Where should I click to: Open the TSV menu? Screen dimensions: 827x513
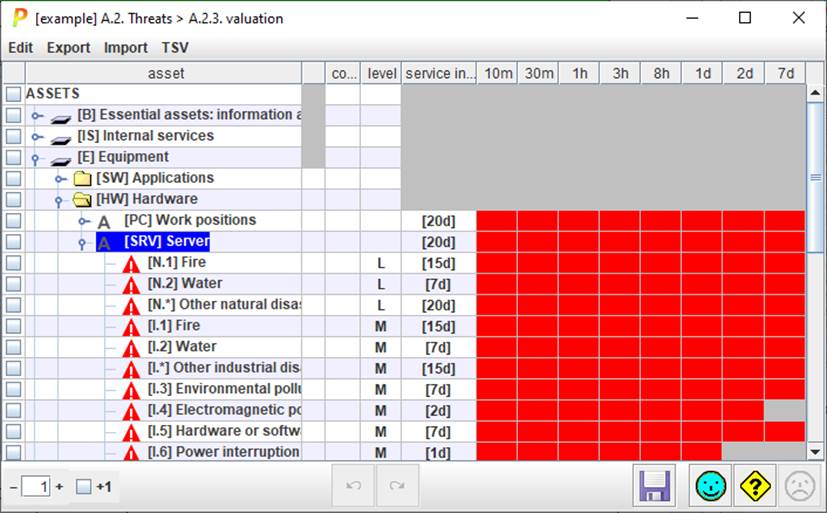[x=175, y=48]
